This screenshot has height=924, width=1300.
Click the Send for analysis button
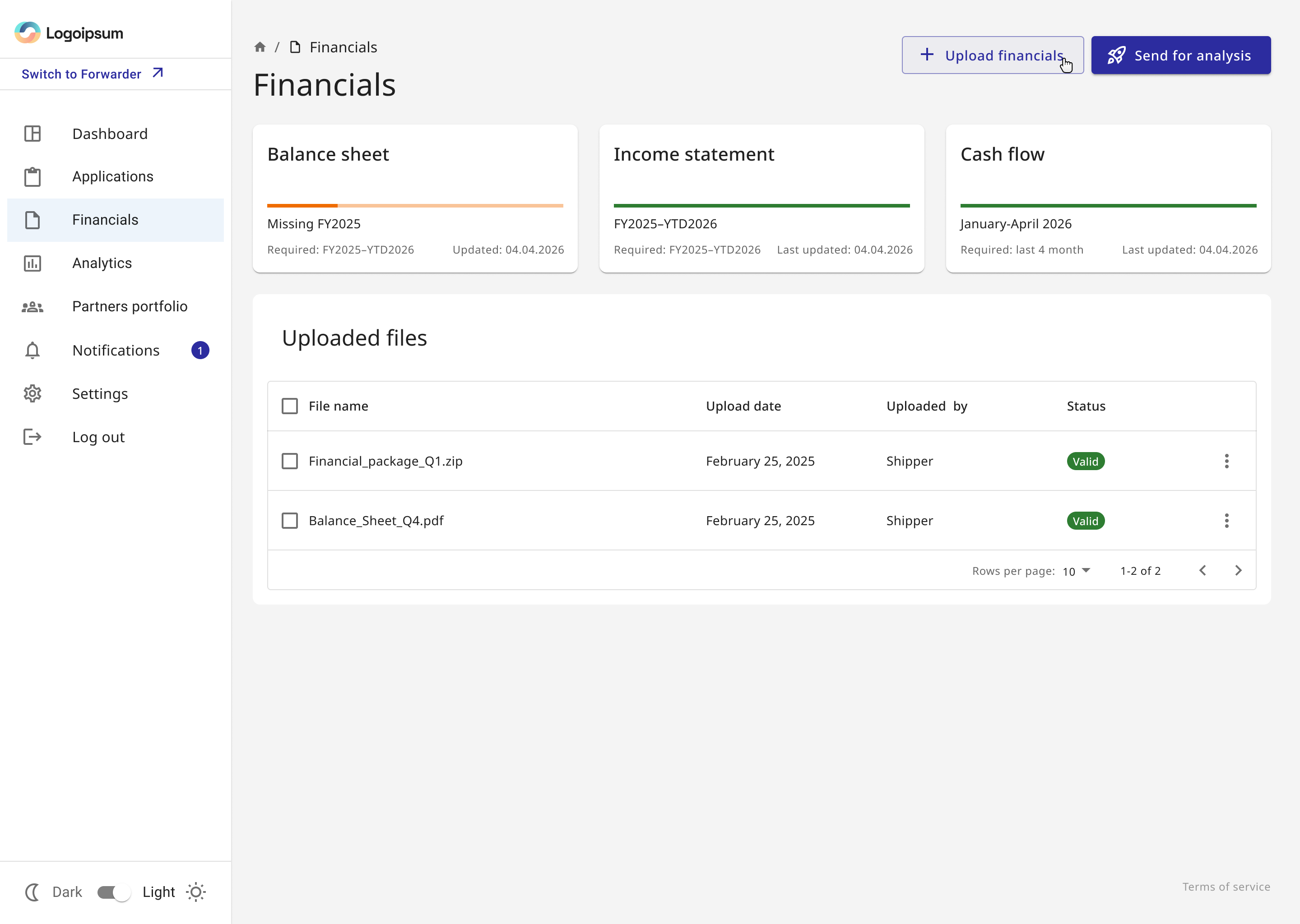1180,55
